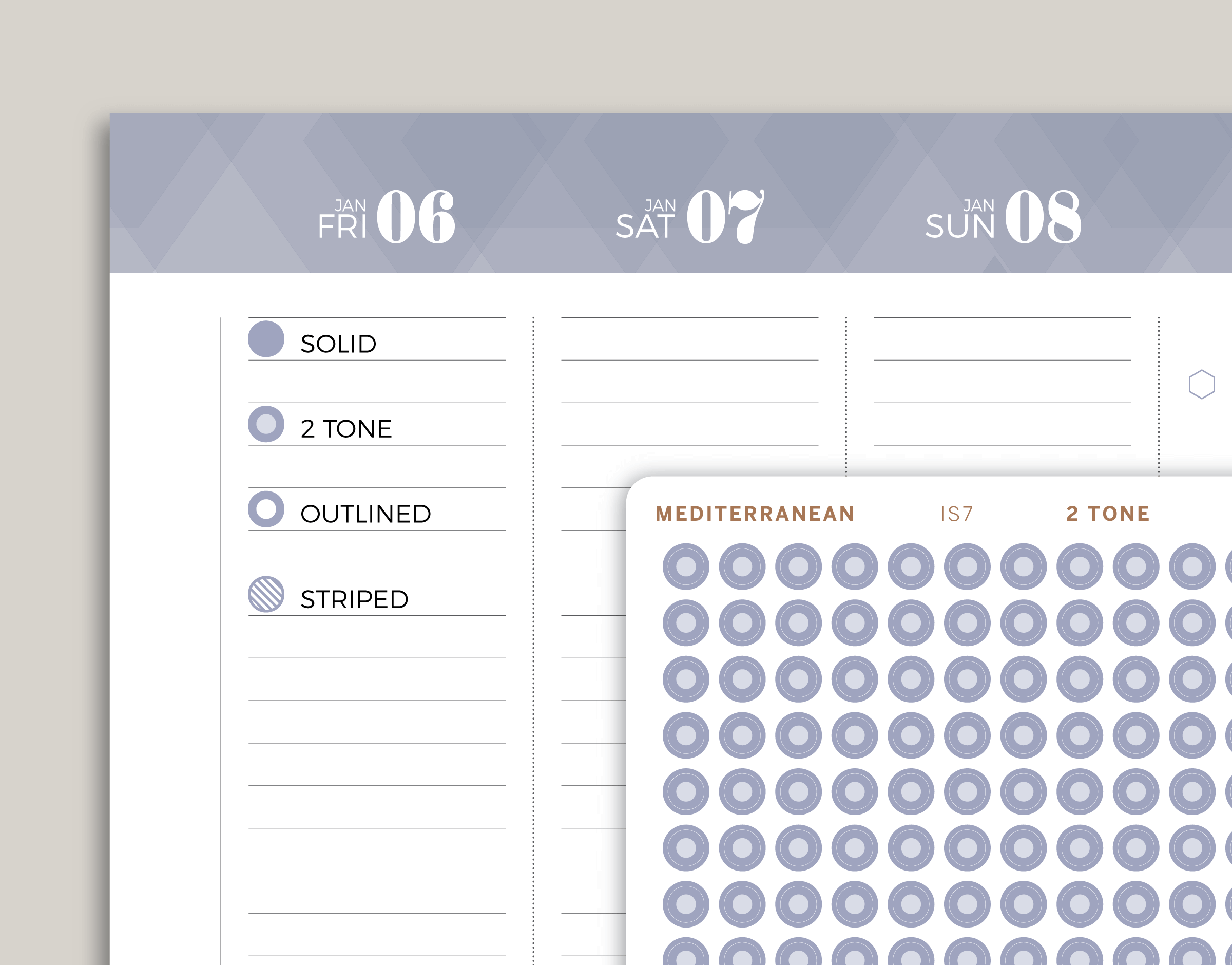
Task: Click the striped circle icon
Action: coord(266,594)
